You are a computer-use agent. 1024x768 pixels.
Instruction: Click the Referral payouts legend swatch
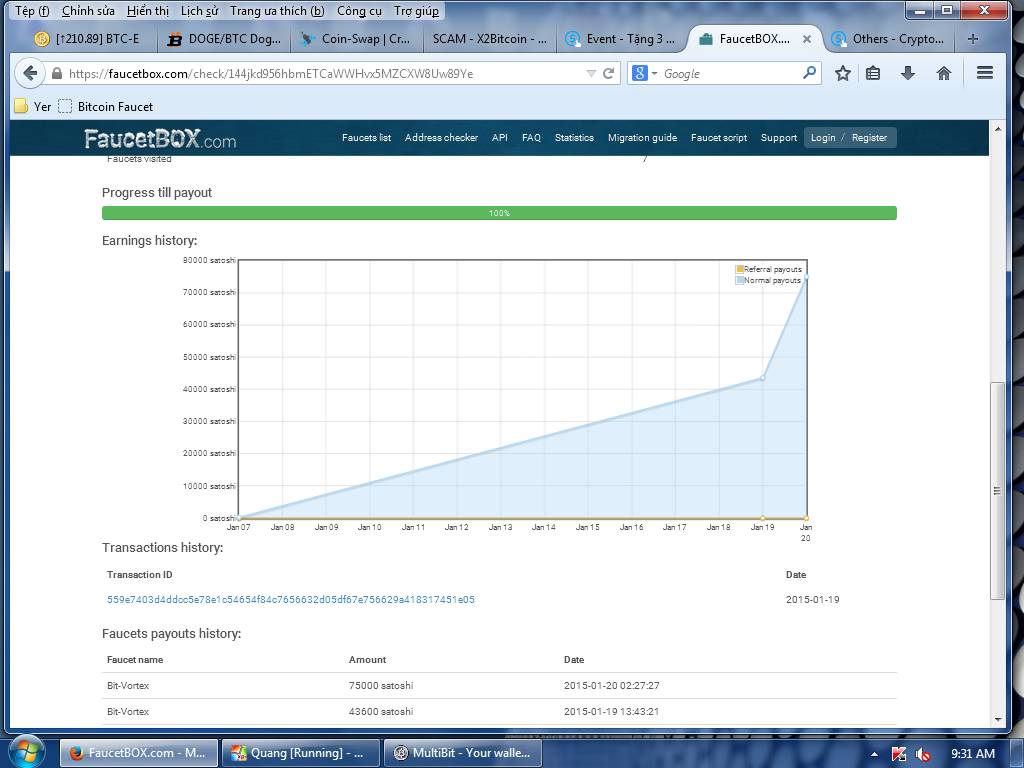tap(740, 269)
